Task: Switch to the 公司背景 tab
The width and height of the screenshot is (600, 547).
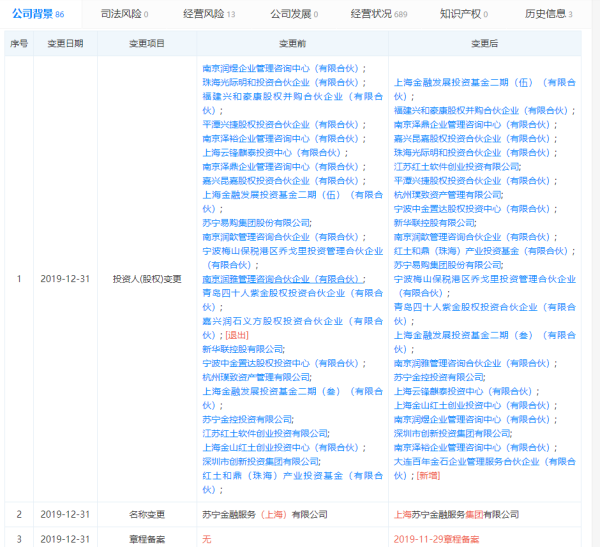Action: coord(38,14)
